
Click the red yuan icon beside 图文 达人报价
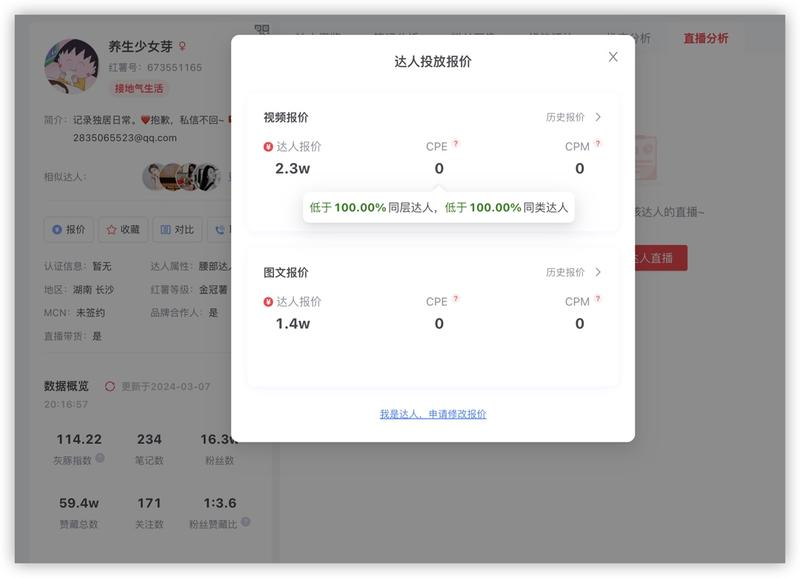click(x=268, y=302)
